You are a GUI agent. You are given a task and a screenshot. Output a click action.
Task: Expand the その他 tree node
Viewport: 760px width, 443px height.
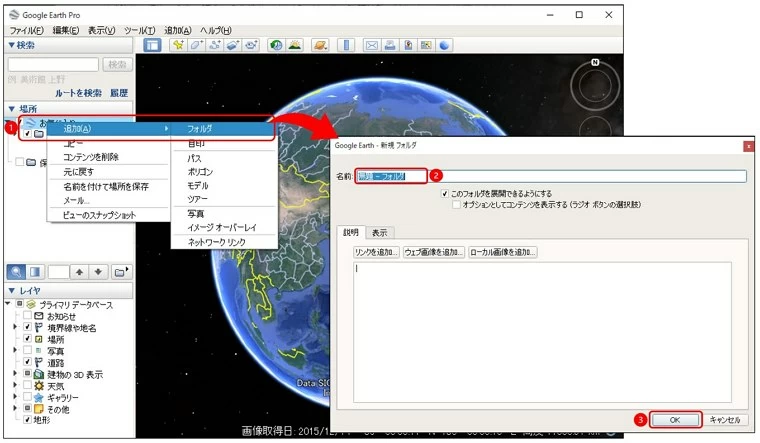pyautogui.click(x=16, y=409)
